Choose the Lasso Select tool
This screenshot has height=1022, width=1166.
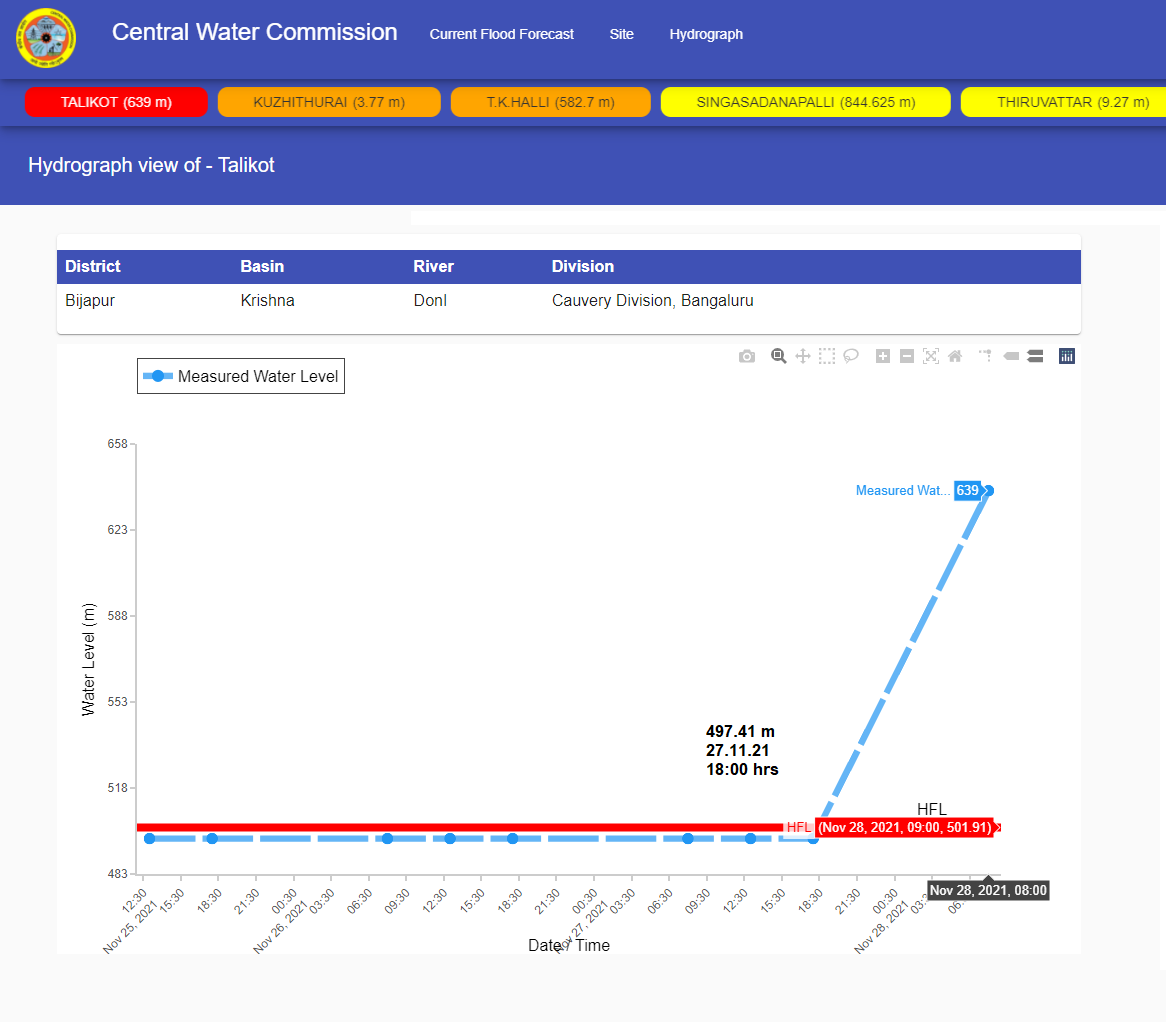(851, 356)
